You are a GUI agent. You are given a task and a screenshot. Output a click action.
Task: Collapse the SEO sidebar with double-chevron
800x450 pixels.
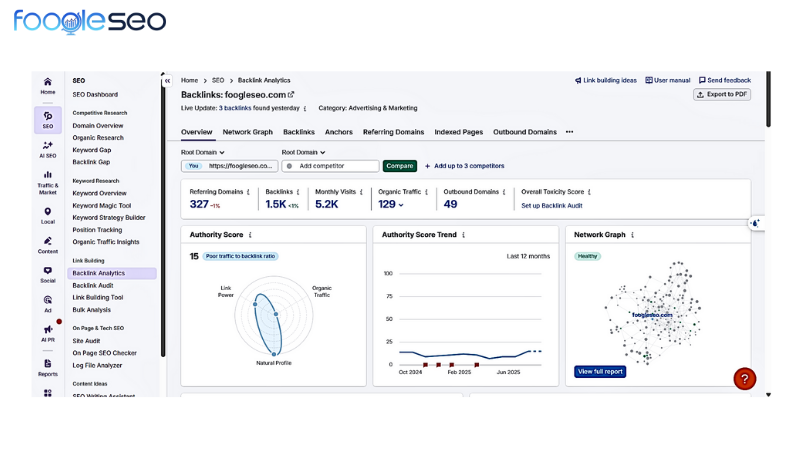[167, 81]
